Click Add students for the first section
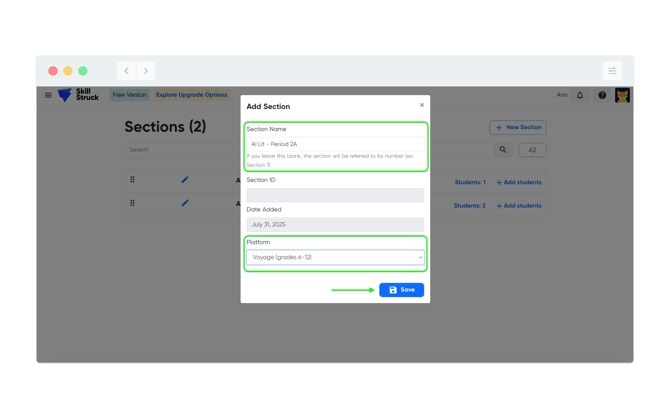This screenshot has width=670, height=418. click(x=519, y=182)
